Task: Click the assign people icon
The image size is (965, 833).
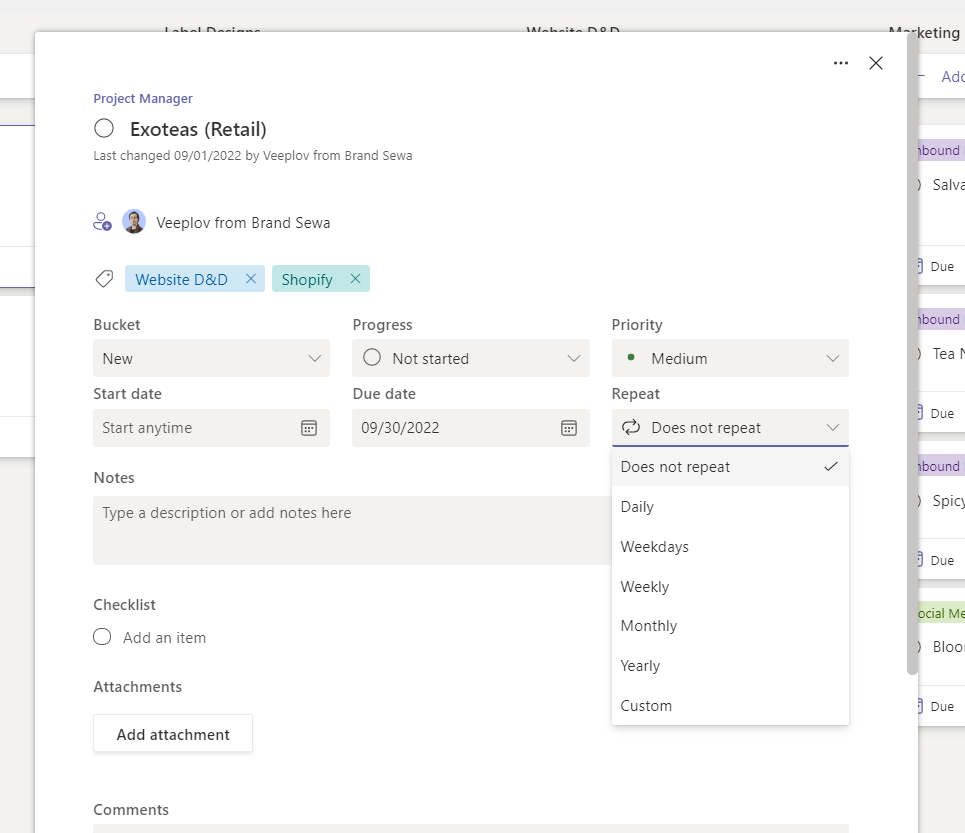Action: pyautogui.click(x=102, y=222)
